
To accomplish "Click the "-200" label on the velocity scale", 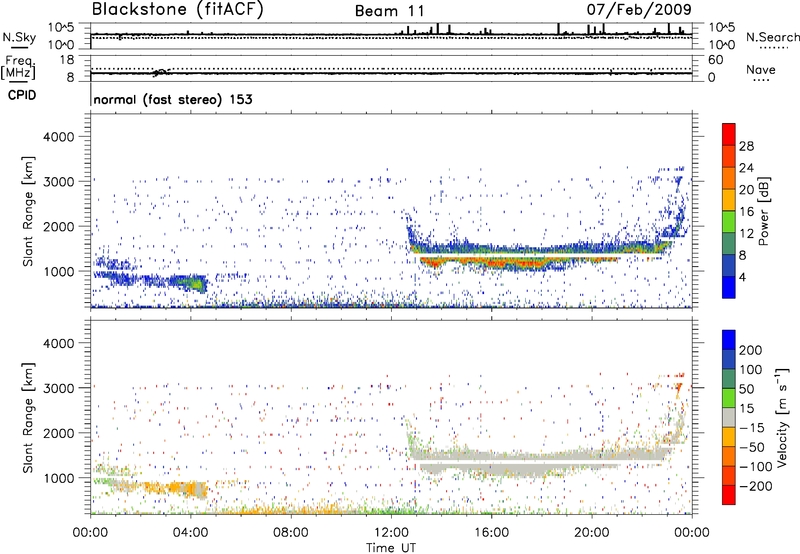I will (755, 486).
